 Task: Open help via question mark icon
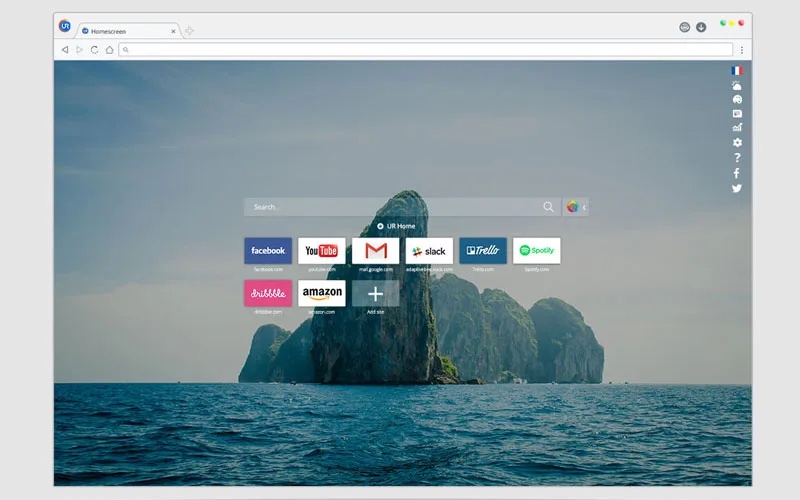(737, 158)
